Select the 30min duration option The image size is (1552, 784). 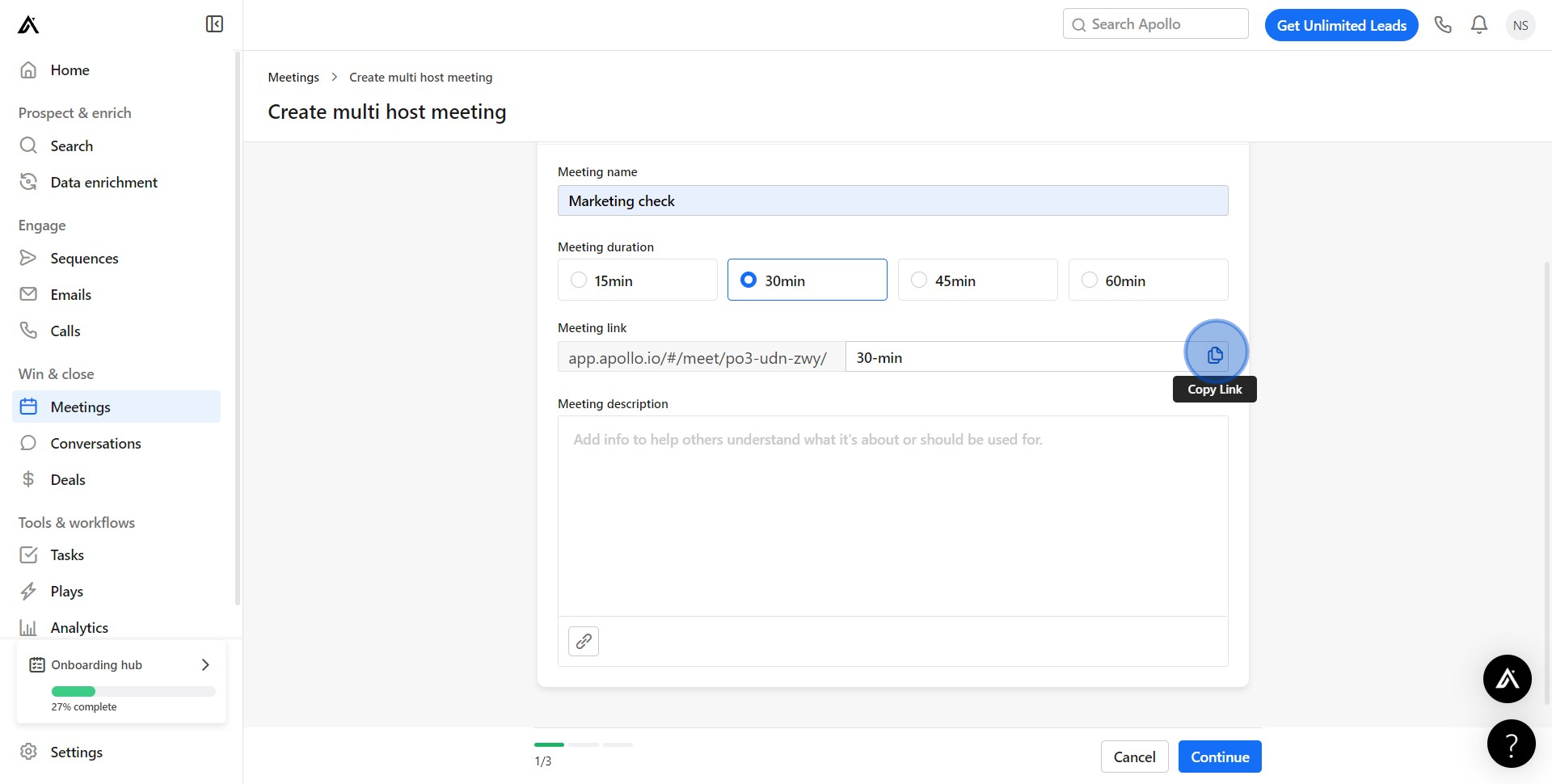[808, 280]
